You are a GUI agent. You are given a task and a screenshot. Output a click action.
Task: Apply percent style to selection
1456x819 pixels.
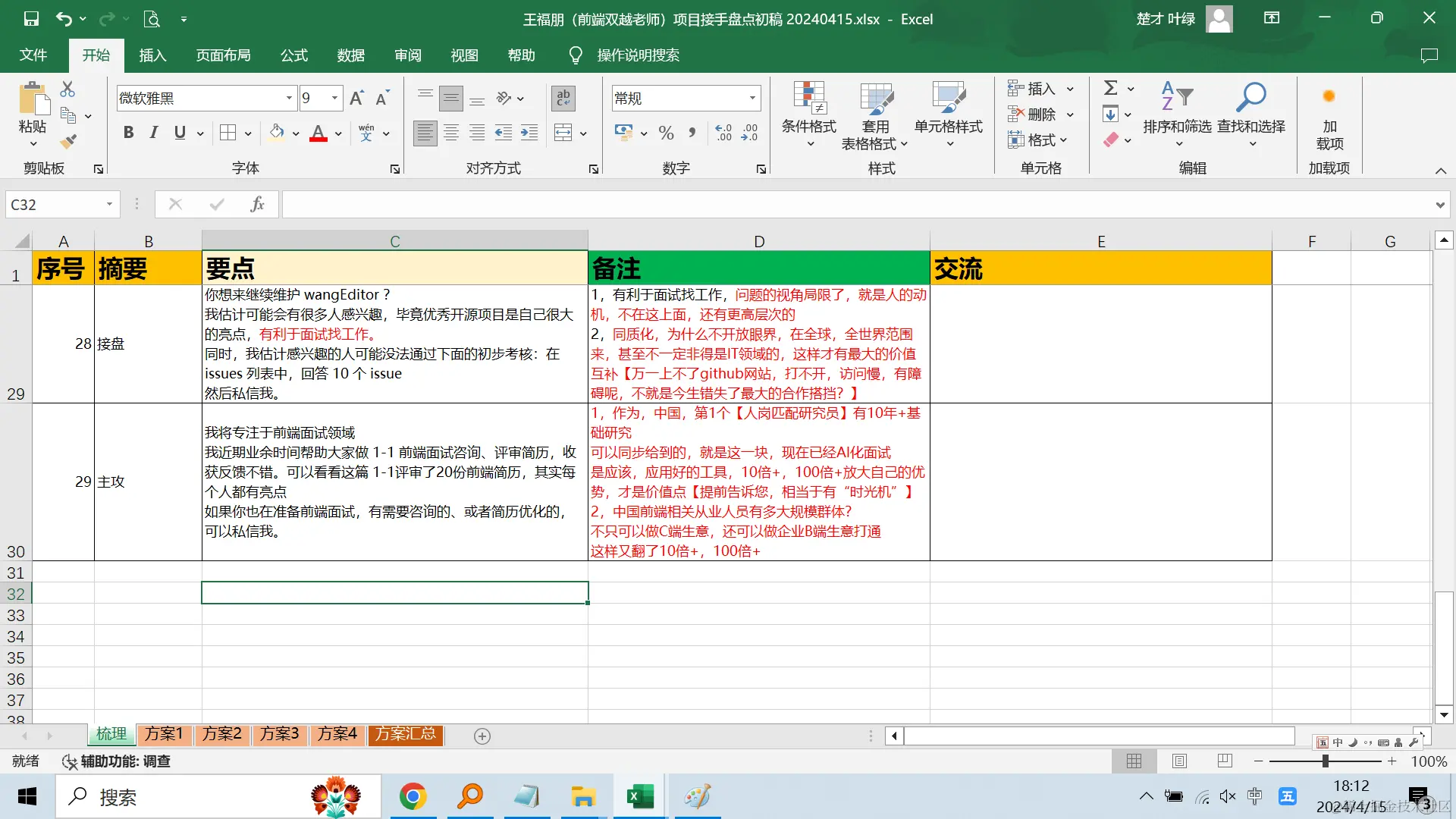click(x=666, y=133)
